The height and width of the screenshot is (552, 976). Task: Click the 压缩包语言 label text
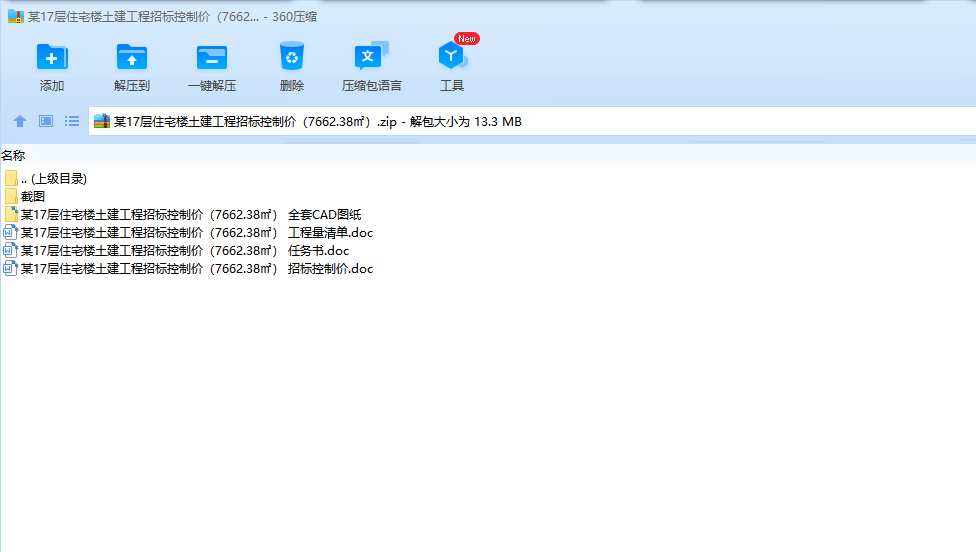[372, 86]
